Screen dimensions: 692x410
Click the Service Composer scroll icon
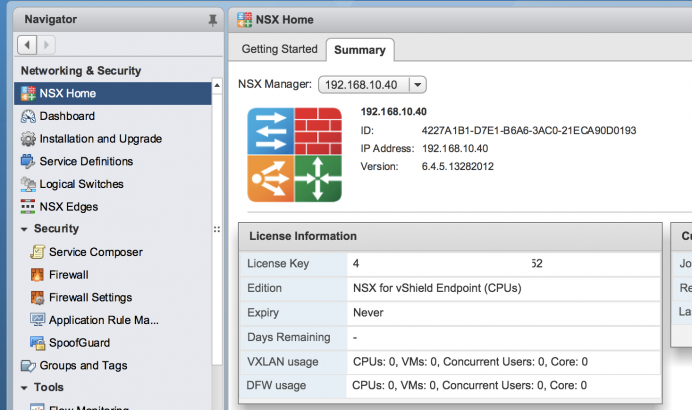point(38,252)
